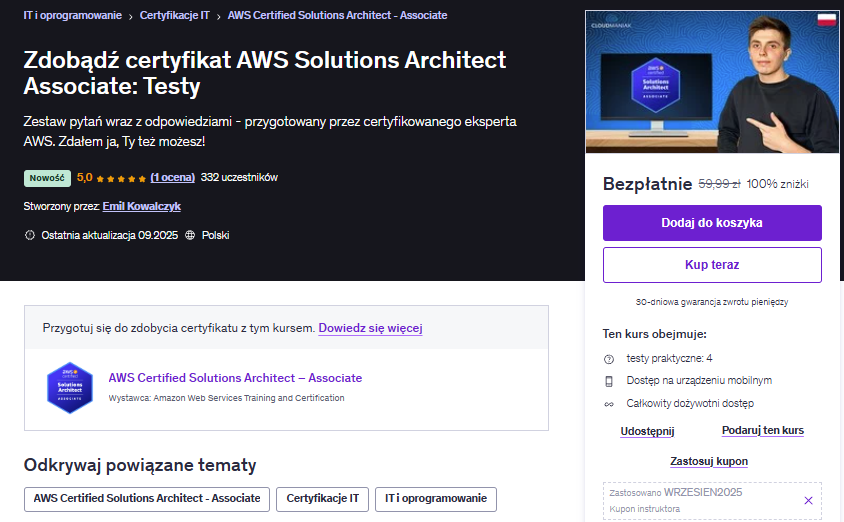Click the five-star rating icons
844x522 pixels.
click(x=121, y=178)
